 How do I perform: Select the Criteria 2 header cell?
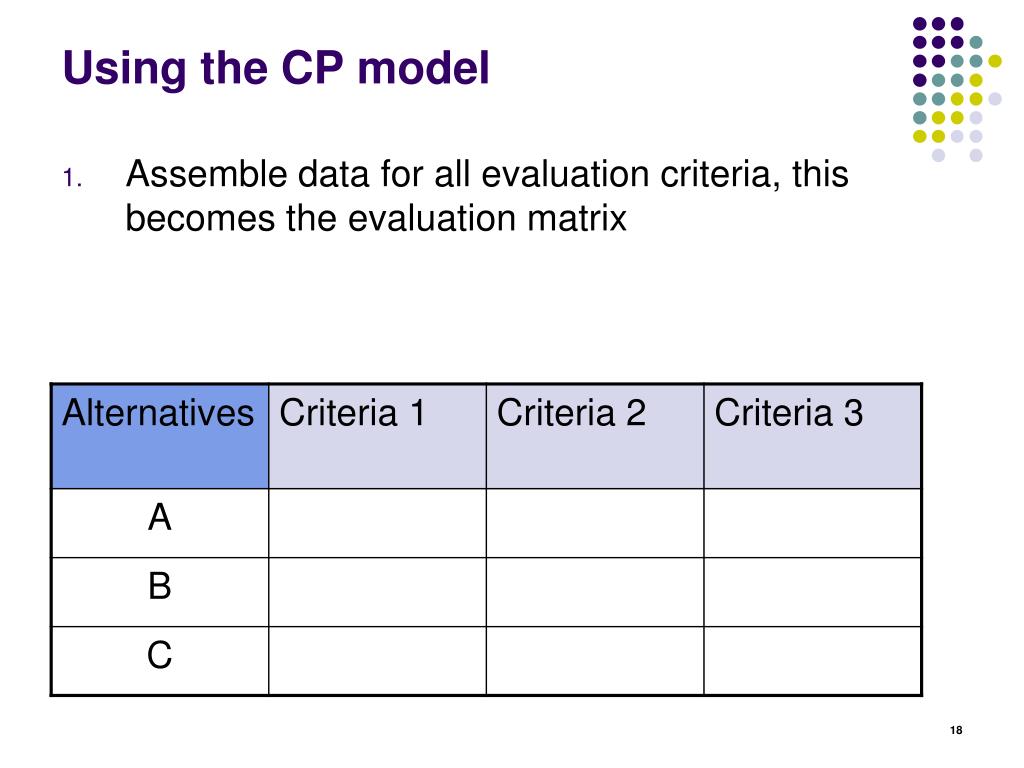coord(595,436)
